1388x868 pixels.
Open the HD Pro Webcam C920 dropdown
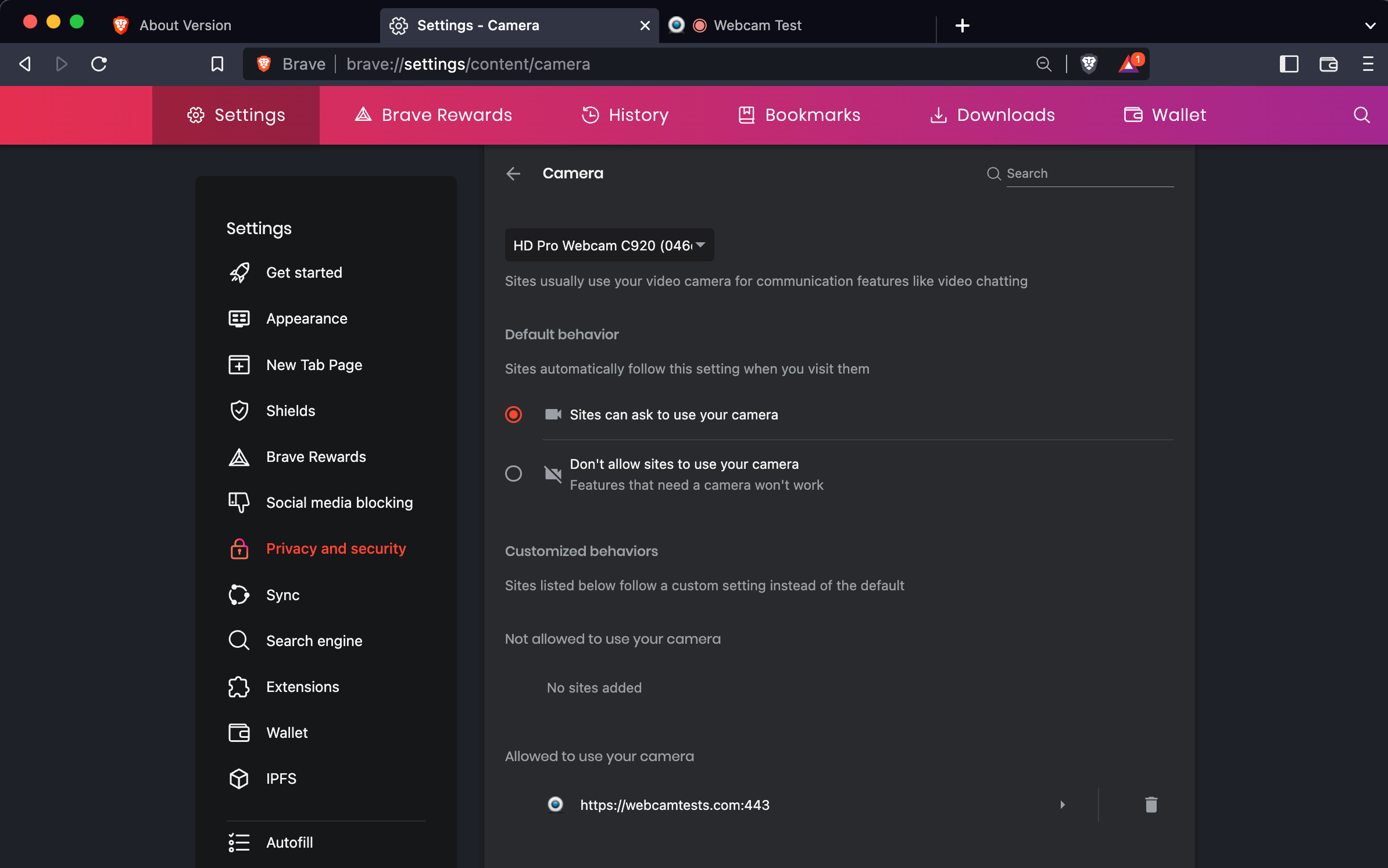tap(609, 244)
